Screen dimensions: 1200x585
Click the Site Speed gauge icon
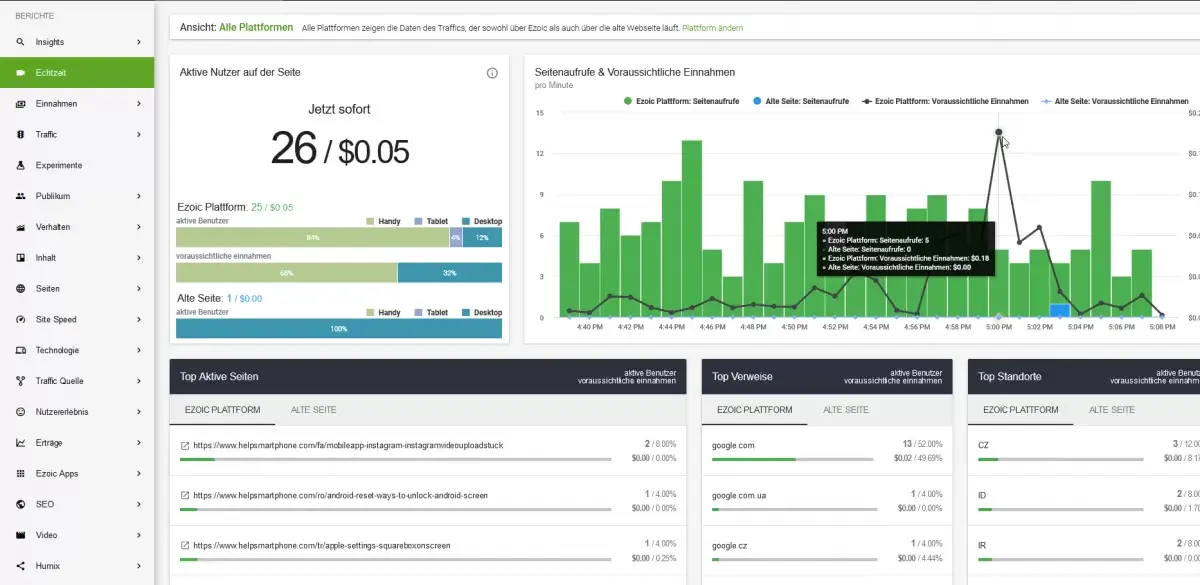(20, 320)
